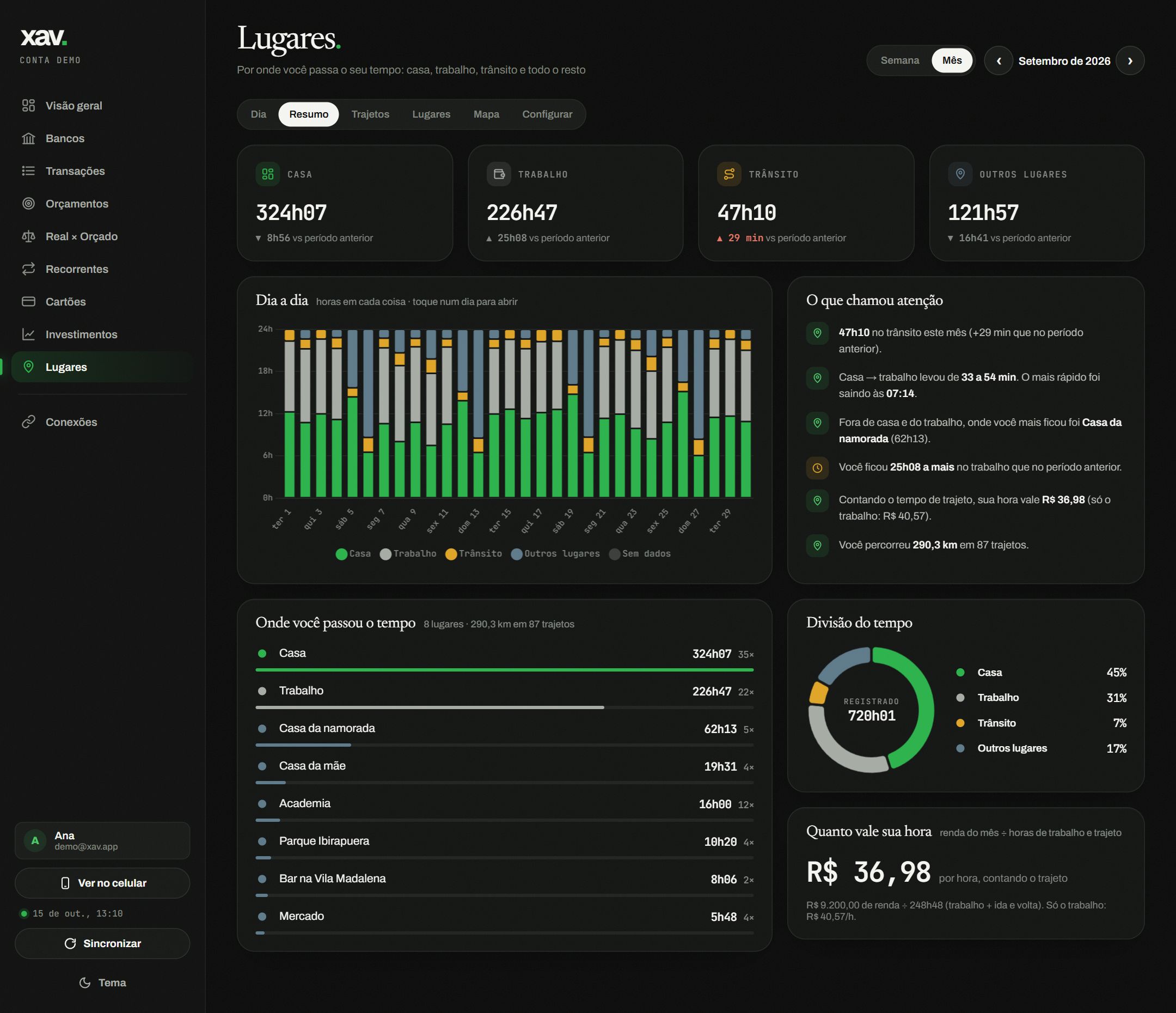Open the Mapa tab
Screen dimensions: 1176x1013
(x=486, y=114)
